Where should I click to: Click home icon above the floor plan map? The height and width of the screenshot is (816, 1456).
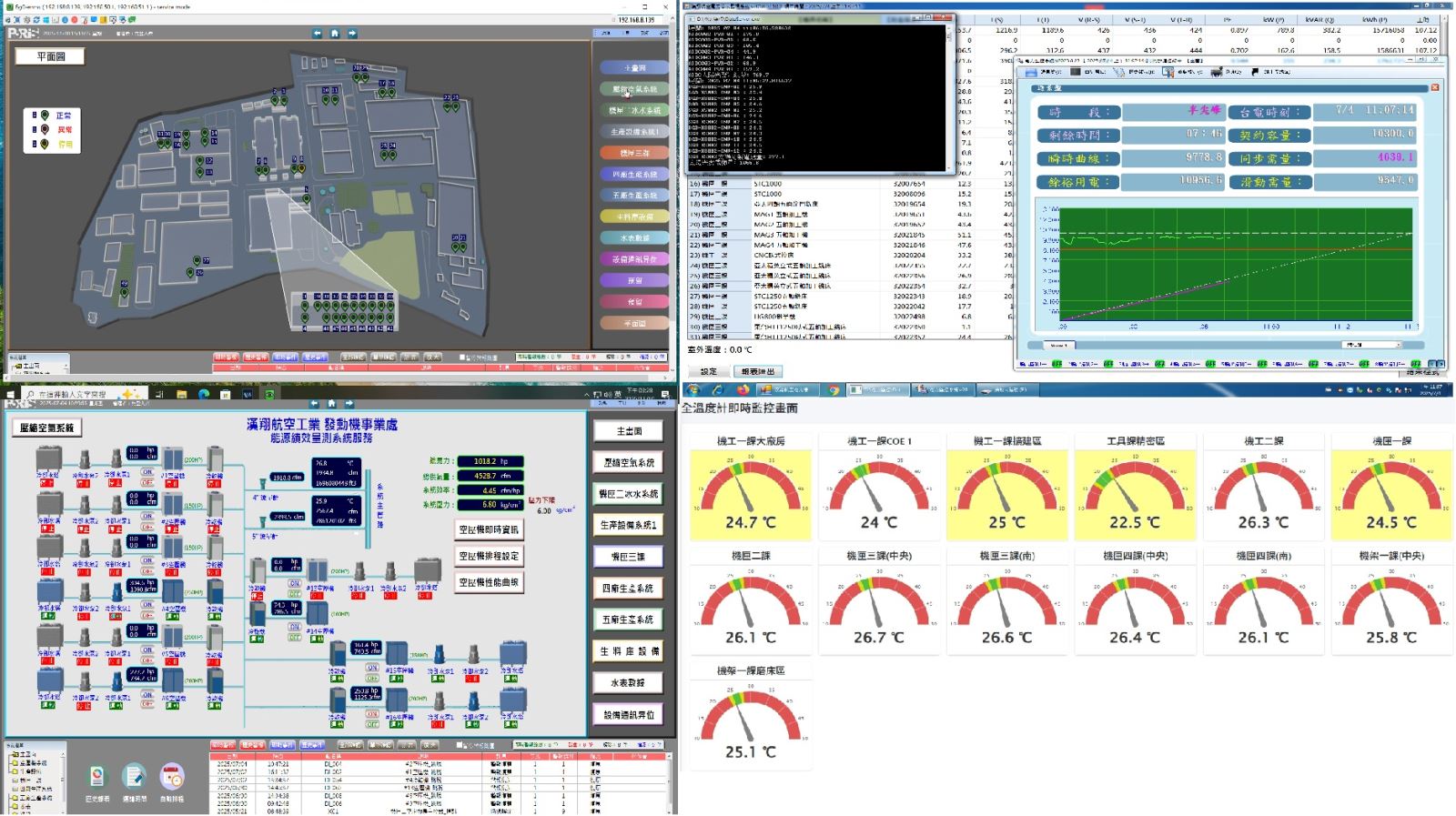(x=334, y=34)
